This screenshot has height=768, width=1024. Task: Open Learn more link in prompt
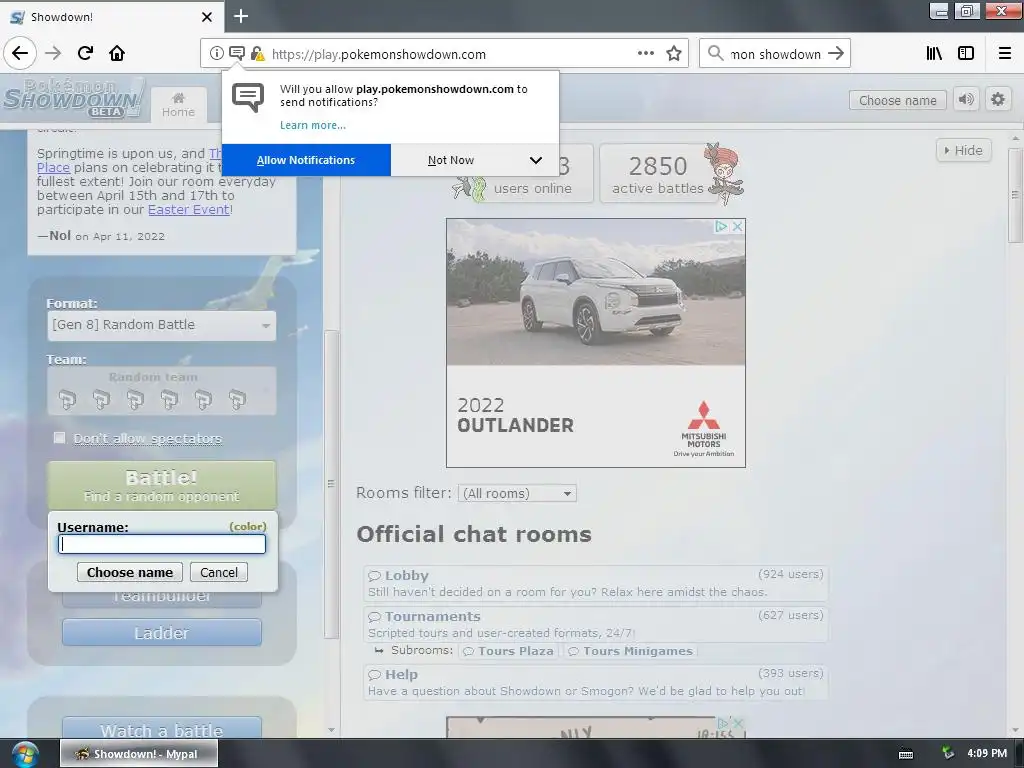pyautogui.click(x=313, y=125)
